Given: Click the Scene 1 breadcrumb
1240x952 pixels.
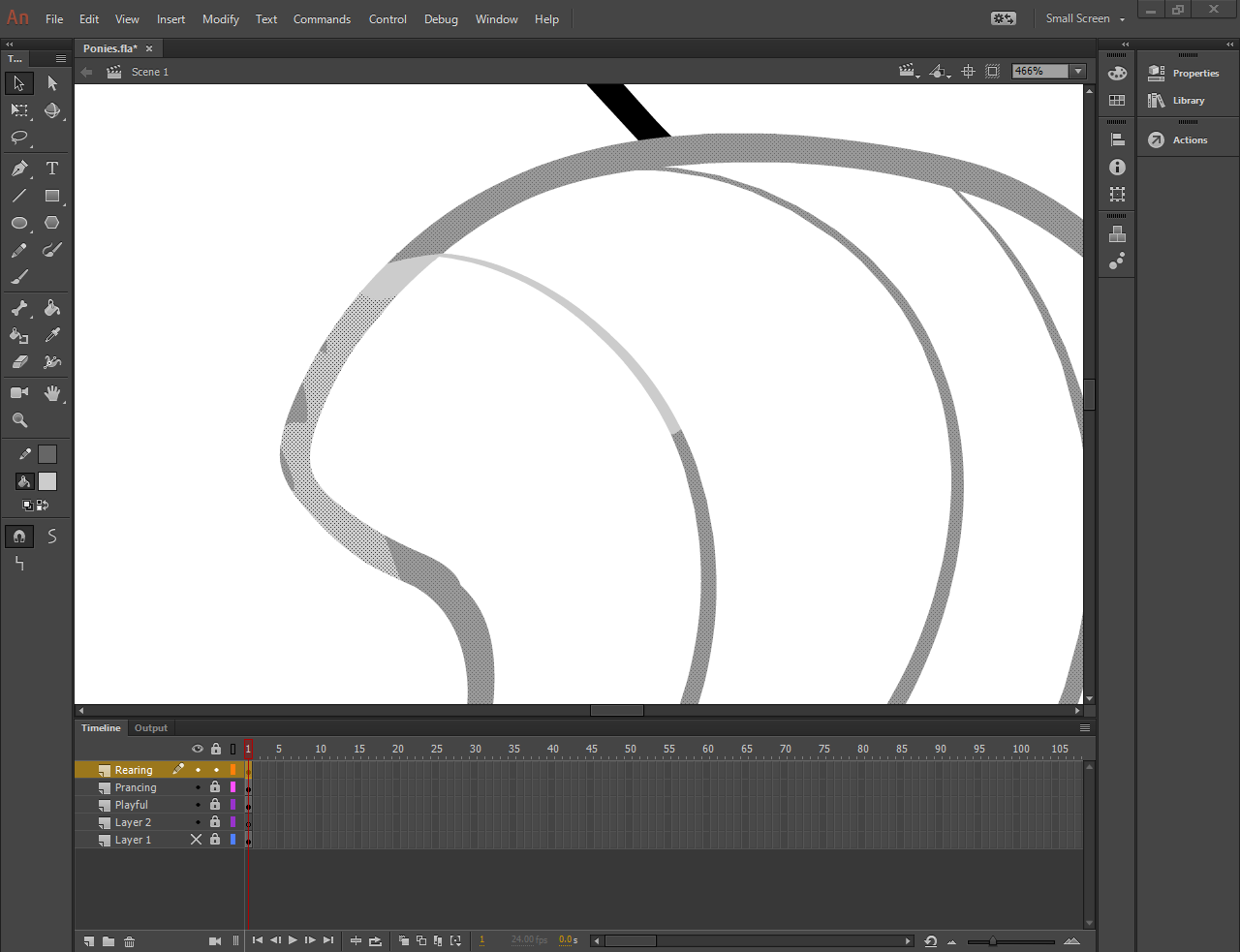Looking at the screenshot, I should tap(150, 72).
